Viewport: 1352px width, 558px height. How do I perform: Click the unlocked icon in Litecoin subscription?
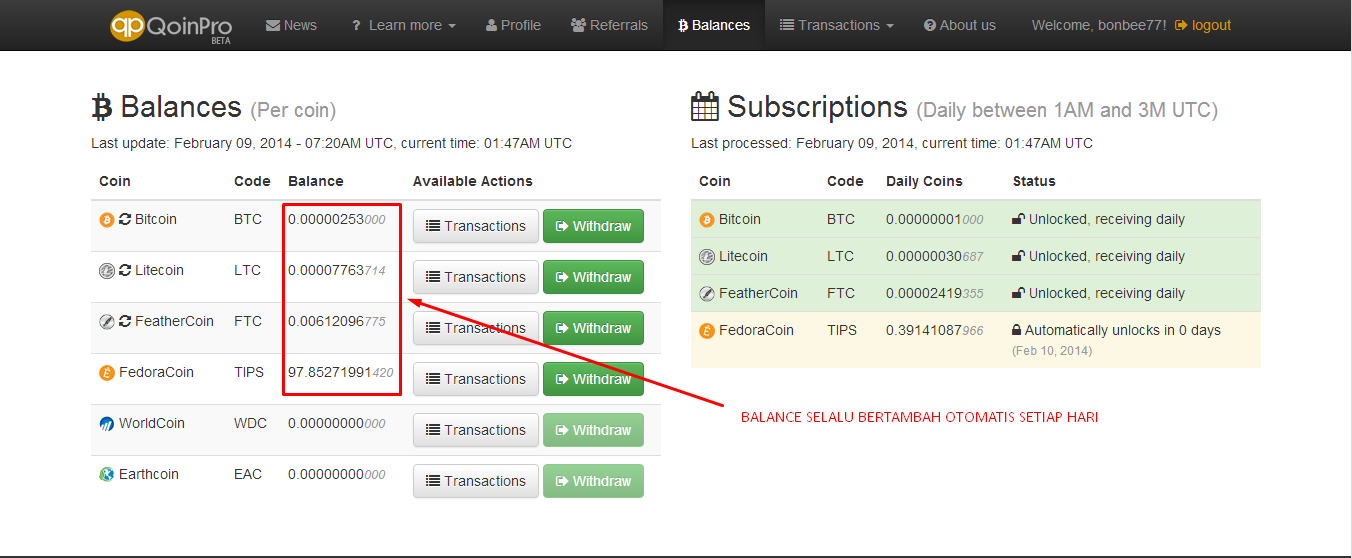click(x=1019, y=256)
